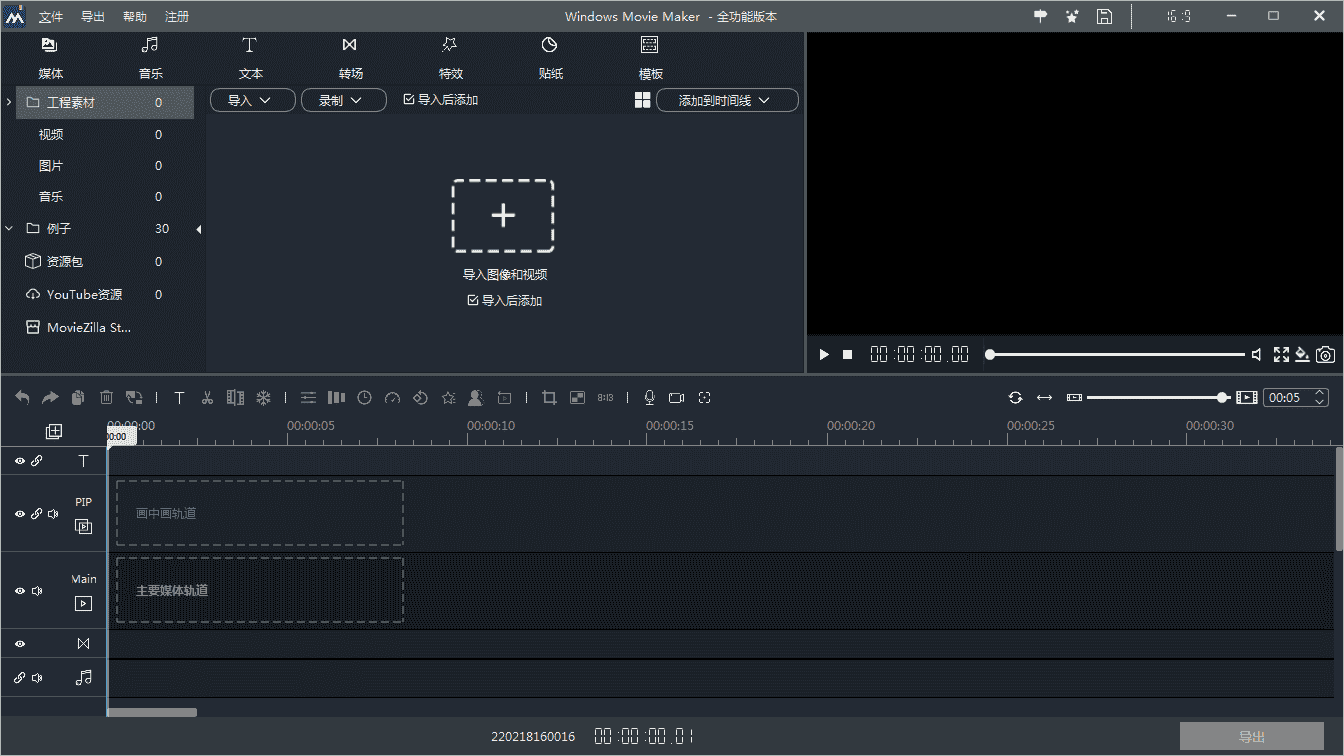The image size is (1344, 756).
Task: Click the save floppy disk icon
Action: point(1104,16)
